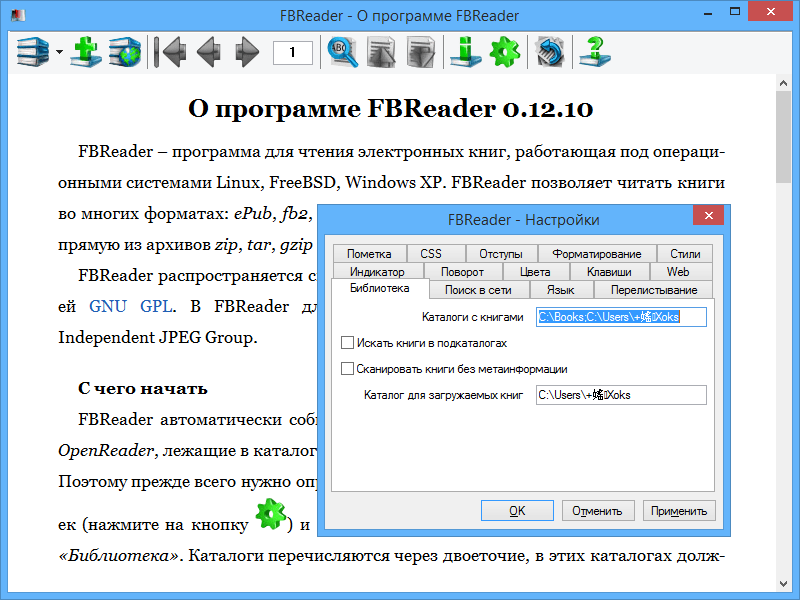Screen dimensions: 800x600
Task: Switch to the Язык tab
Action: click(561, 290)
